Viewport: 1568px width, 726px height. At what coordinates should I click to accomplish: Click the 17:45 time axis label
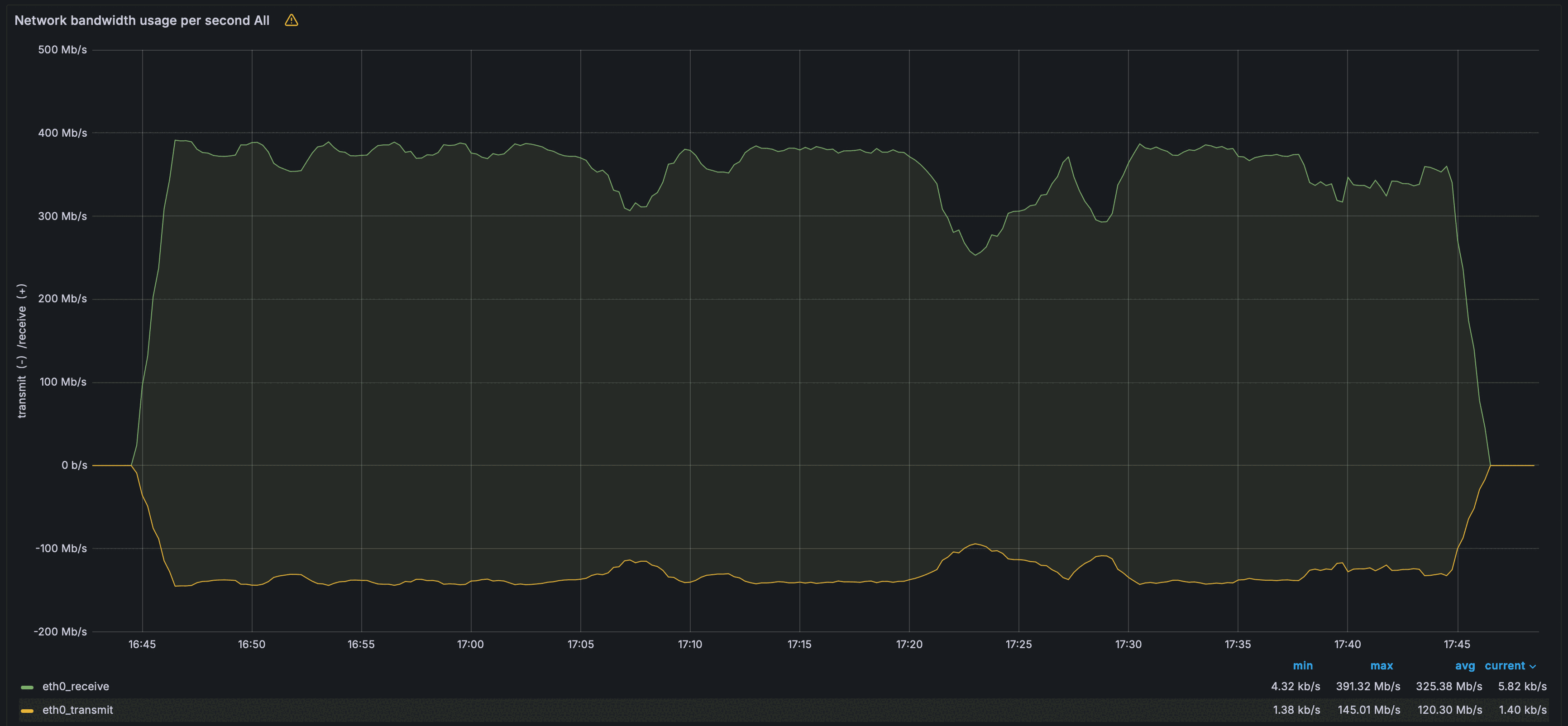tap(1457, 645)
